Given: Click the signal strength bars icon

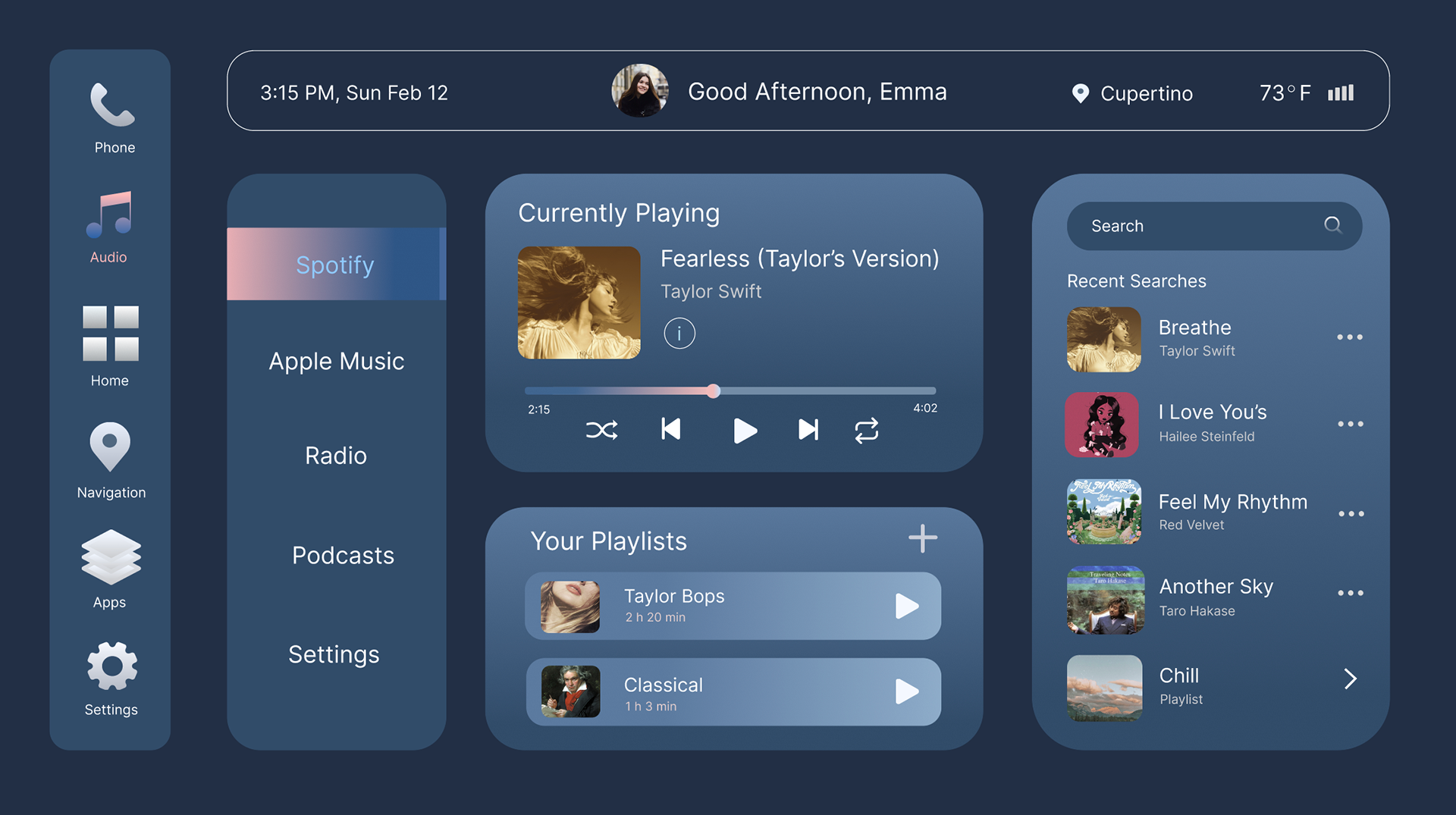Looking at the screenshot, I should [1341, 92].
